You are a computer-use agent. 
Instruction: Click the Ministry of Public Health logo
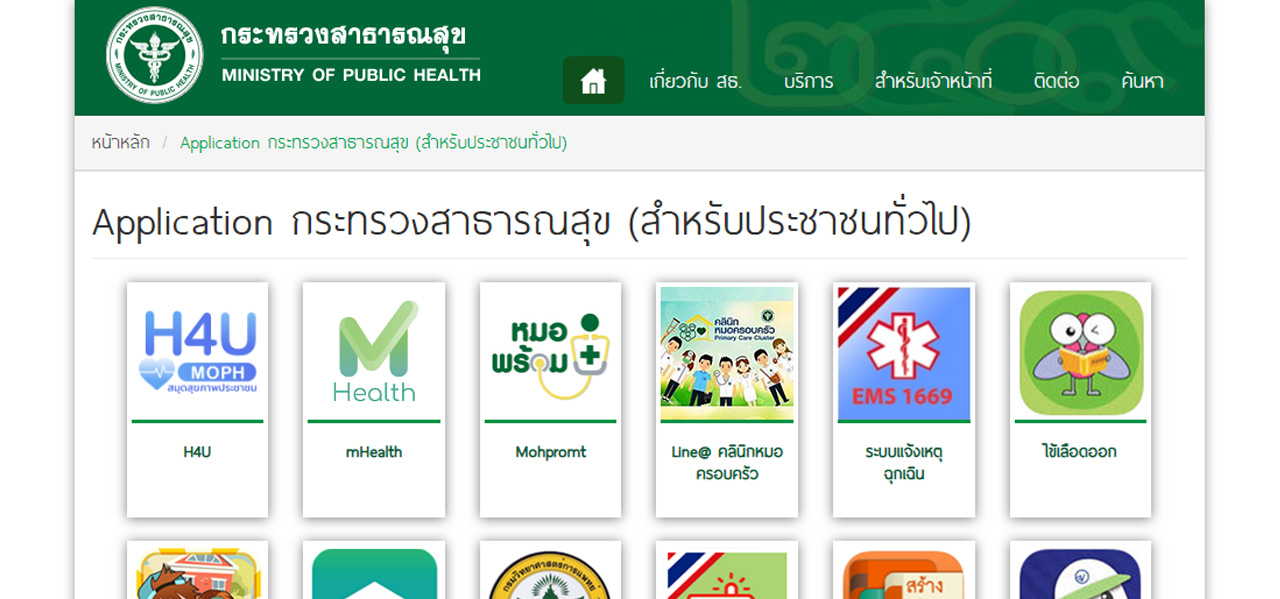coord(154,55)
